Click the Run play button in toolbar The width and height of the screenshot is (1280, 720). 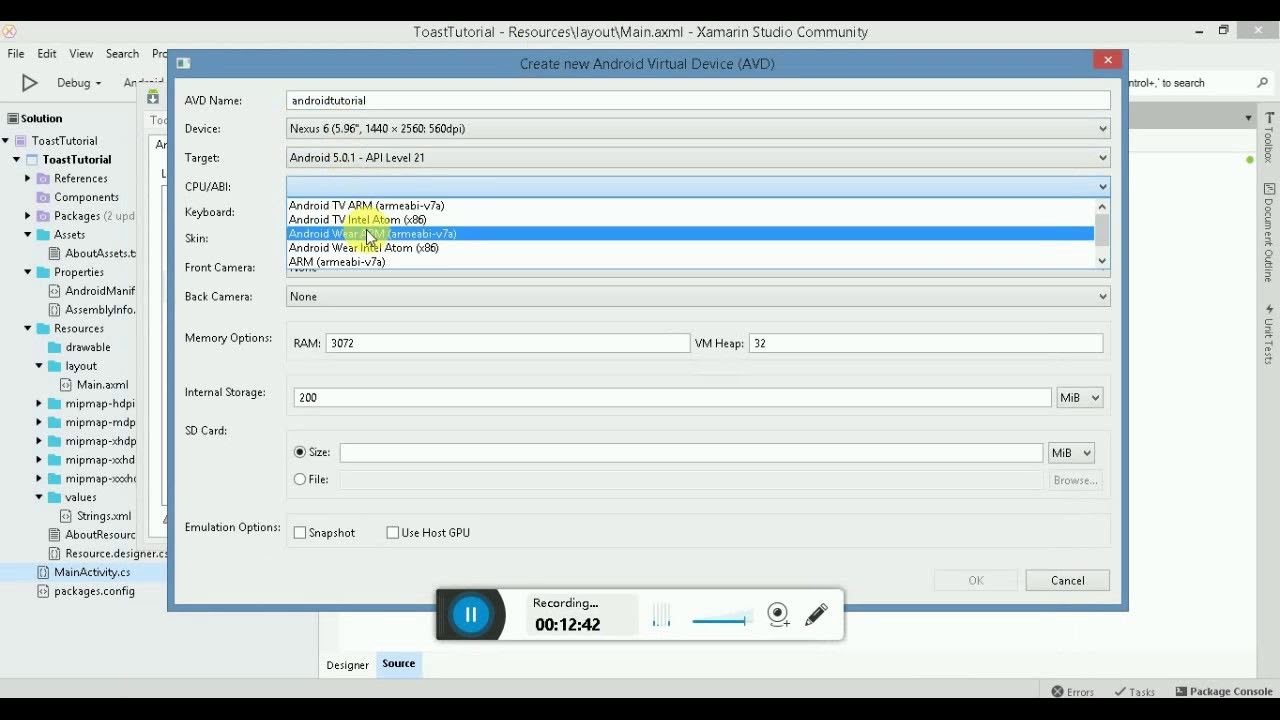tap(30, 83)
